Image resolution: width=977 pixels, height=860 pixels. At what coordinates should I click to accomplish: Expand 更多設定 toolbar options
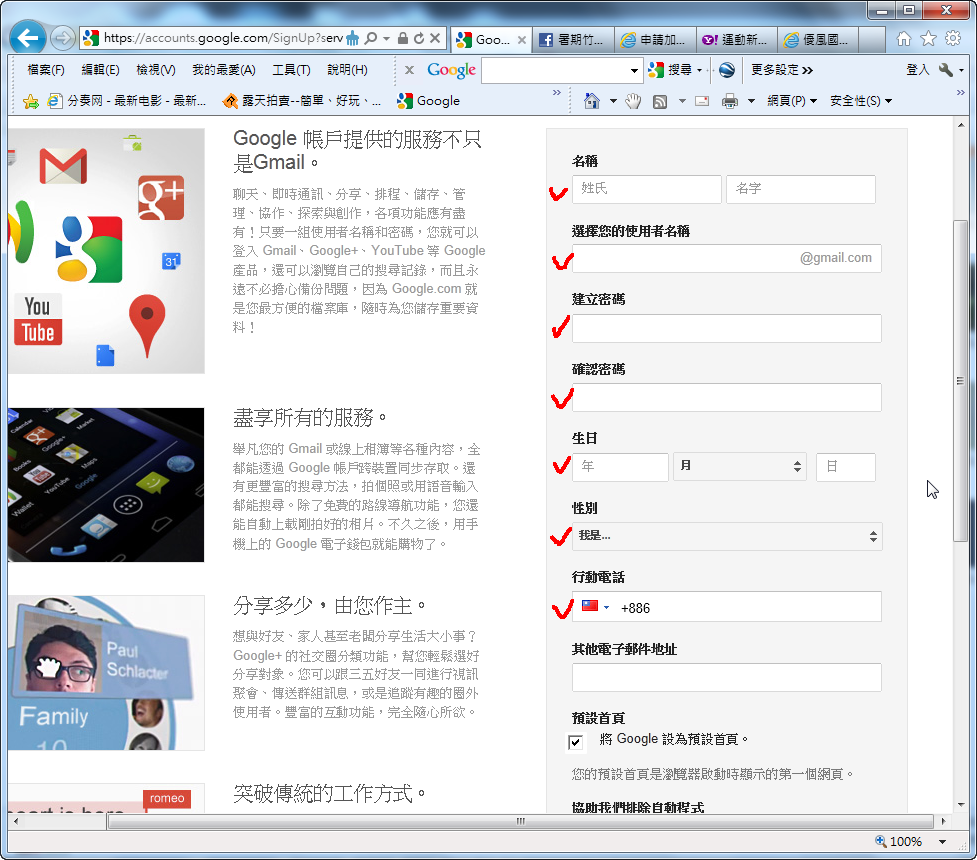[781, 70]
